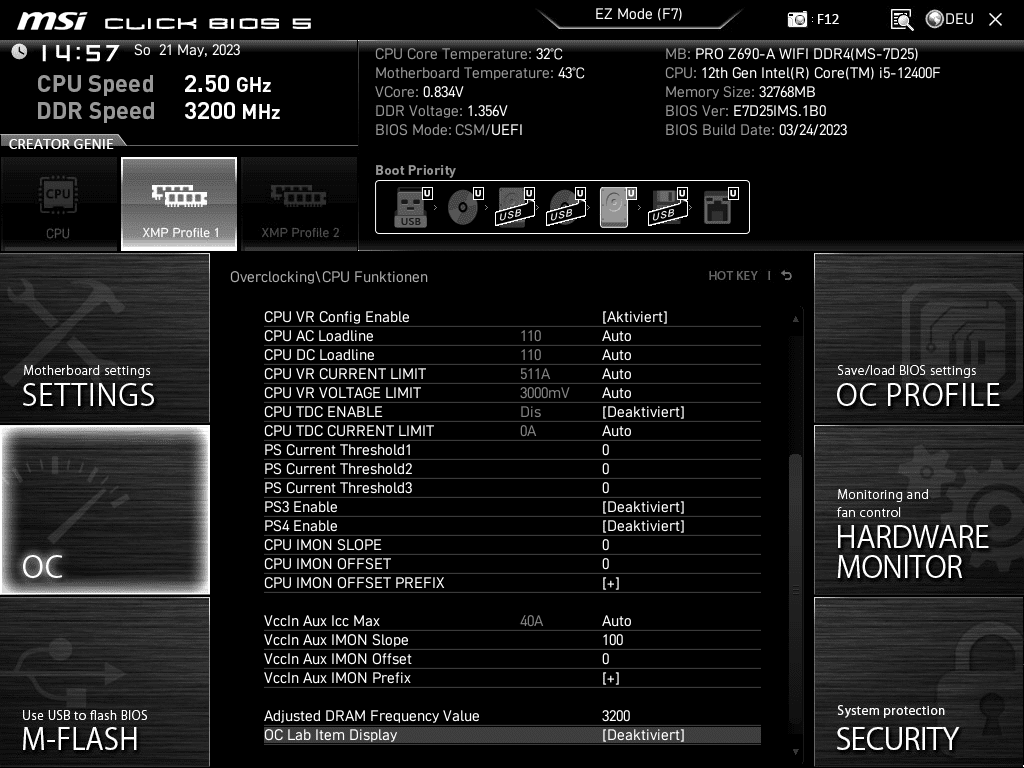Click the CREATOR GENIE label tab
1024x768 pixels.
tap(61, 144)
